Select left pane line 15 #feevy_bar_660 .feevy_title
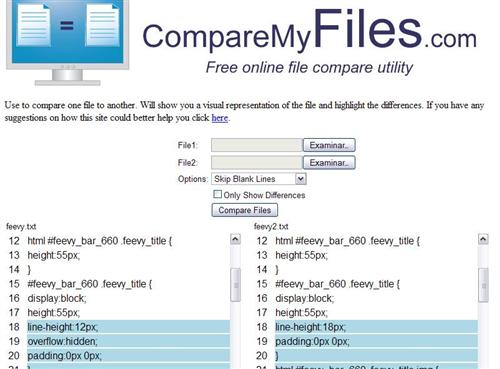The height and width of the screenshot is (369, 500). pos(90,284)
